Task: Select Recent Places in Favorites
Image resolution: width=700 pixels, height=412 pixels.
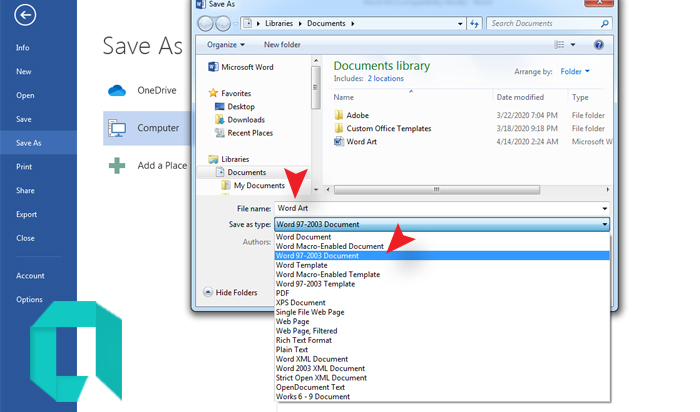Action: coord(250,133)
